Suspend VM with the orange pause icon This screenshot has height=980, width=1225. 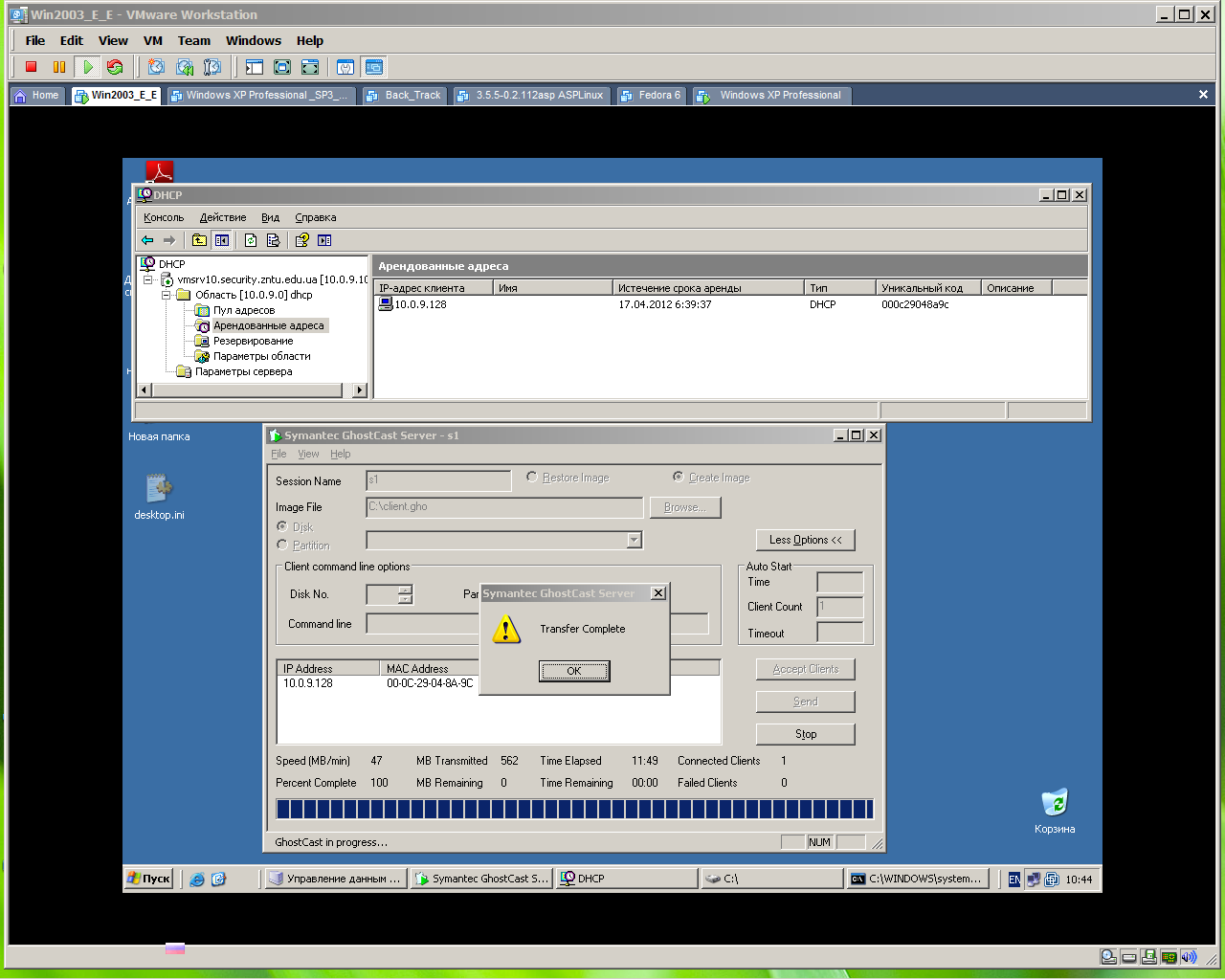pos(59,67)
